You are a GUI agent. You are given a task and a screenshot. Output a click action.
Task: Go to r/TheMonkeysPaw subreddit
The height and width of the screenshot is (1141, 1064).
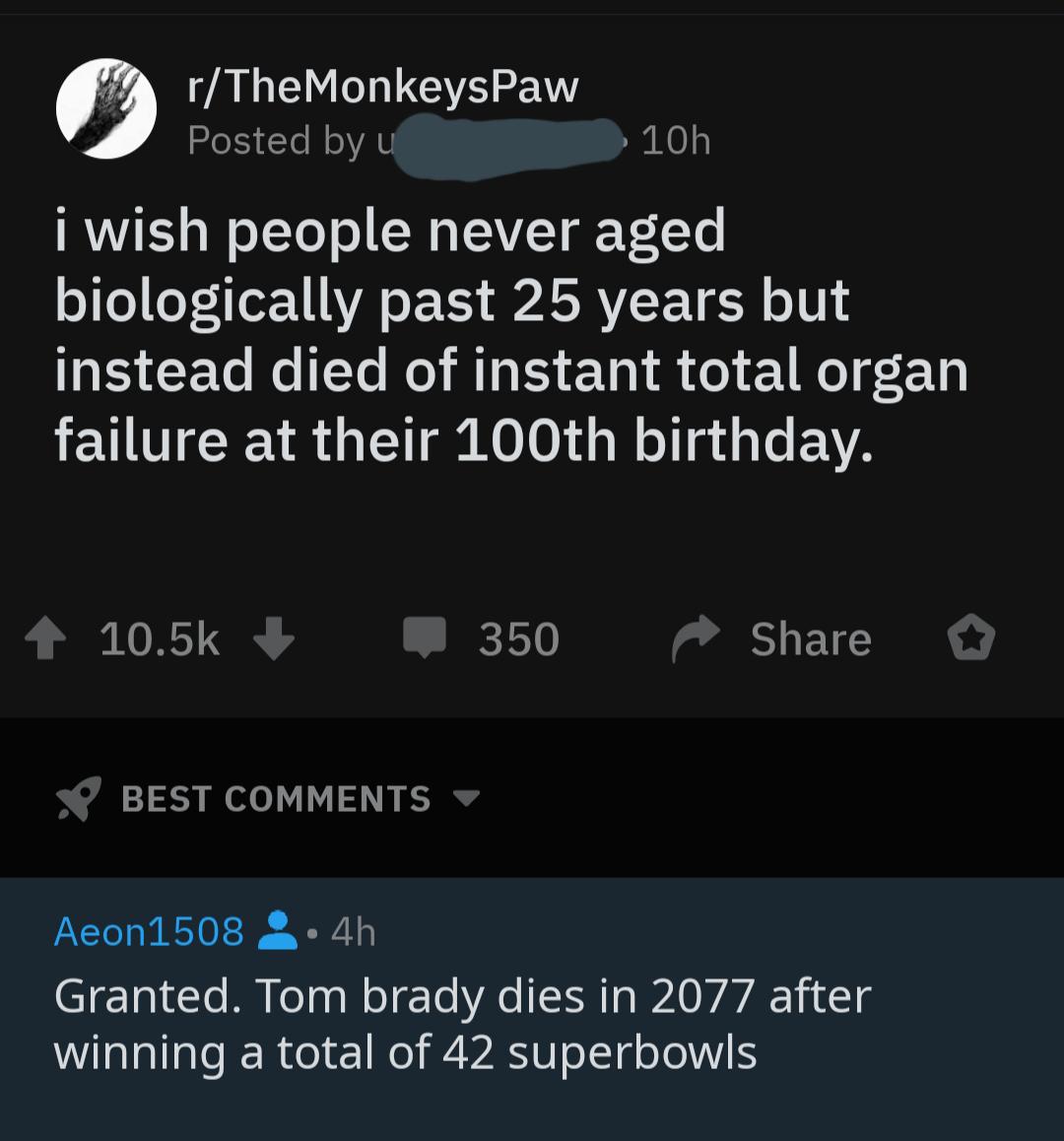click(x=382, y=88)
